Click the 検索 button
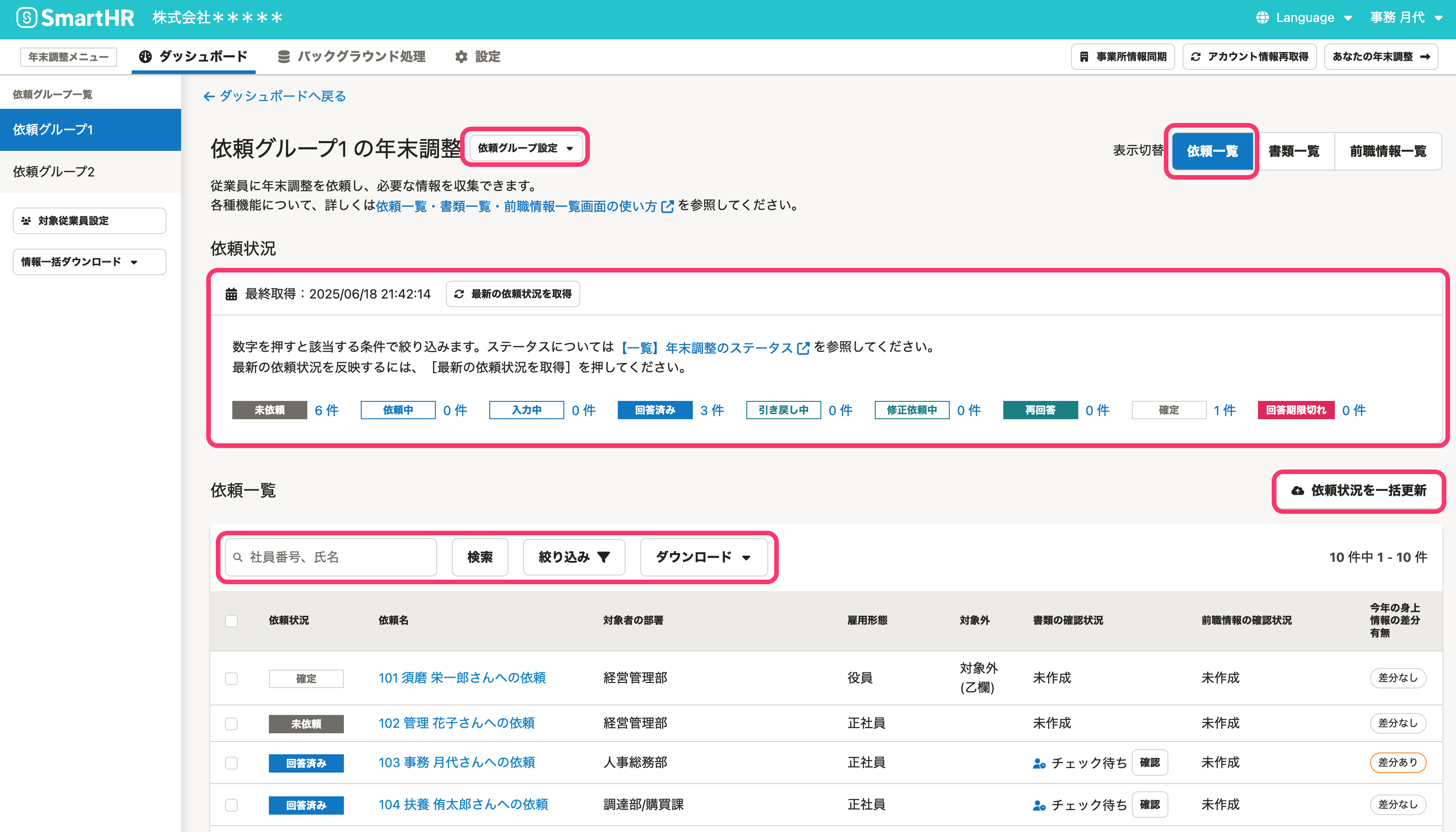Viewport: 1456px width, 832px height. (480, 557)
